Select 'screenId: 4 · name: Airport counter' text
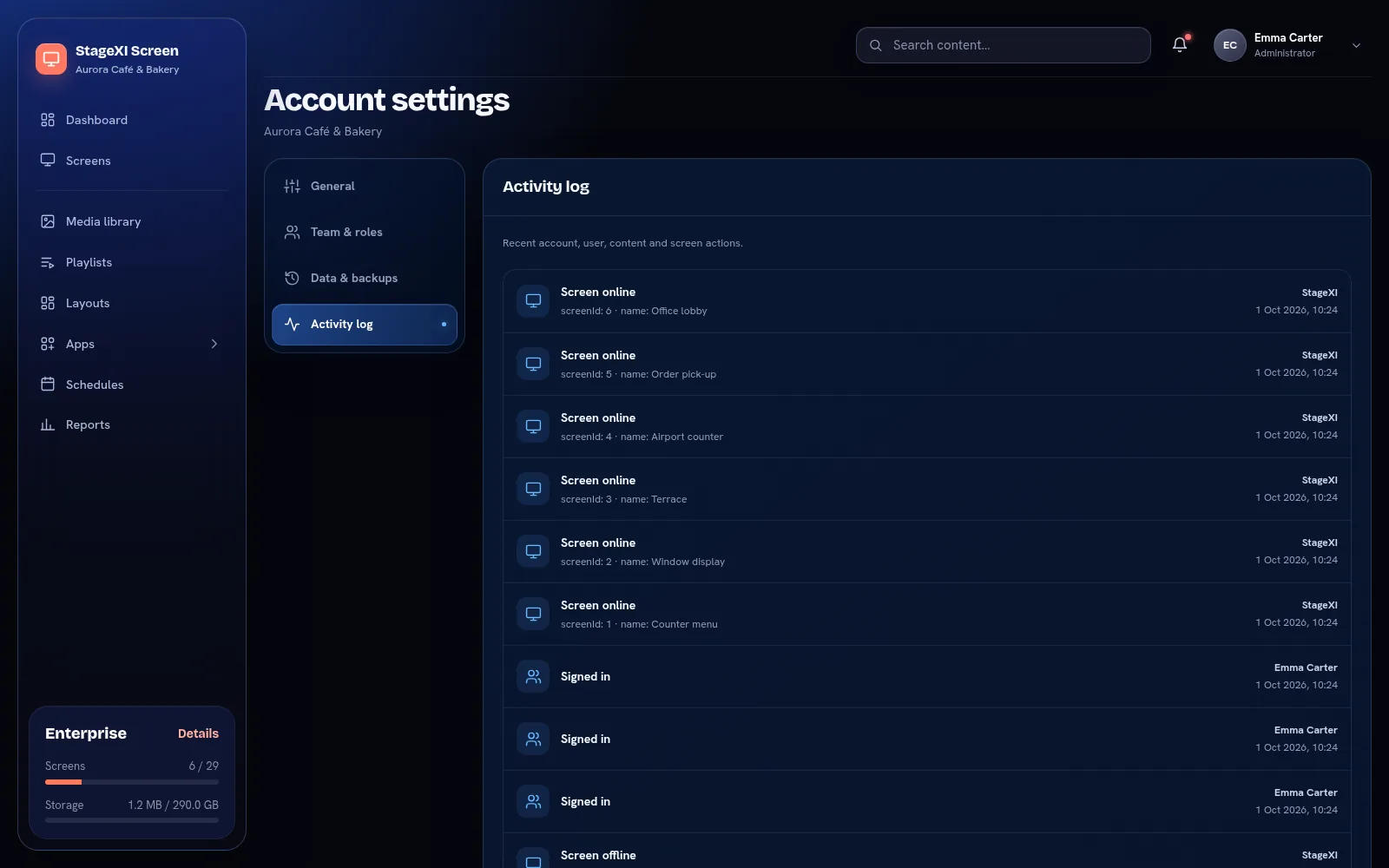 [642, 437]
